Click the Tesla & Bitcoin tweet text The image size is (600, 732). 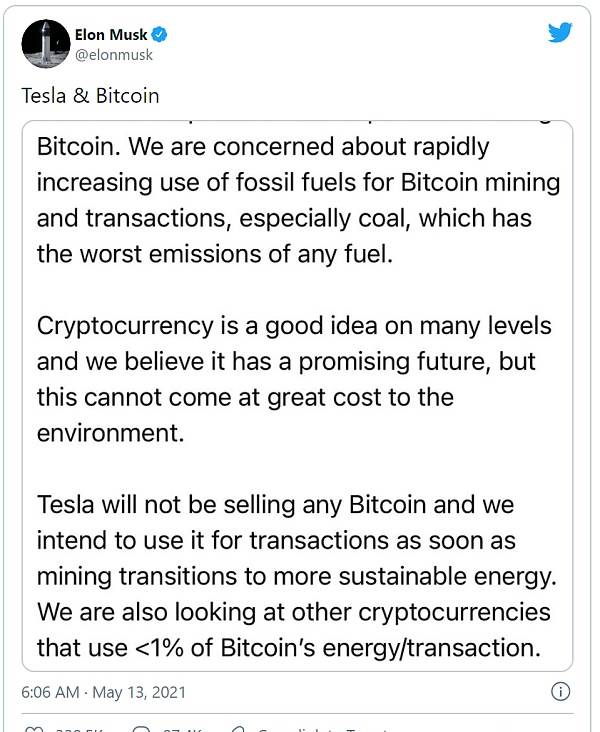91,96
